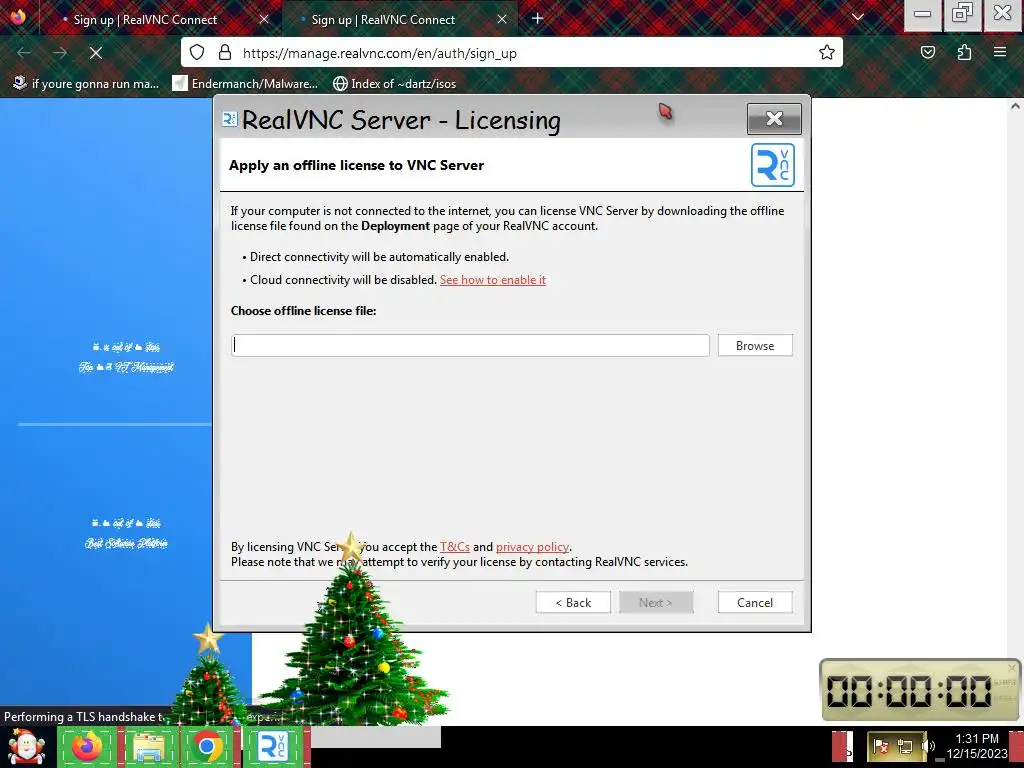Click the 00:00:00 timer widget display
Viewport: 1024px width, 768px height.
point(910,691)
